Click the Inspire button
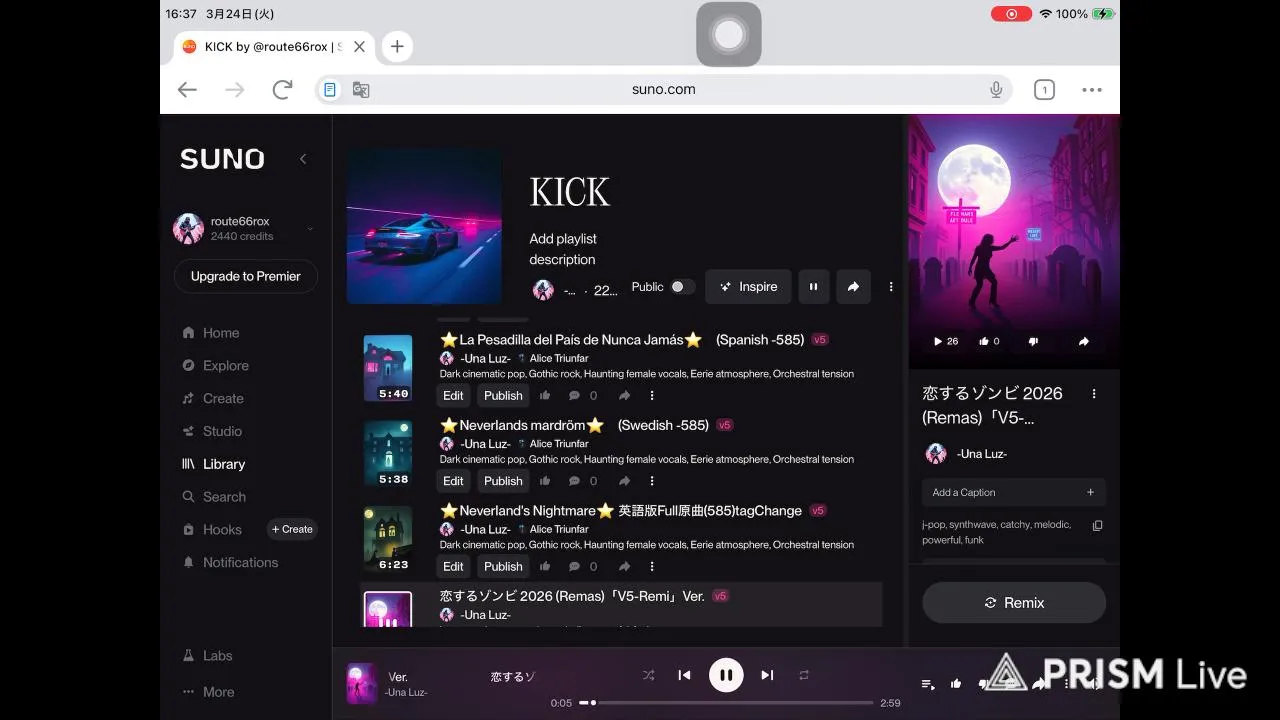 tap(748, 287)
